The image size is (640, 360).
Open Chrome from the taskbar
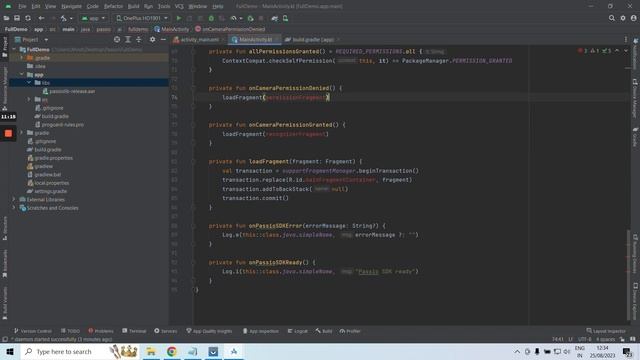pyautogui.click(x=172, y=351)
